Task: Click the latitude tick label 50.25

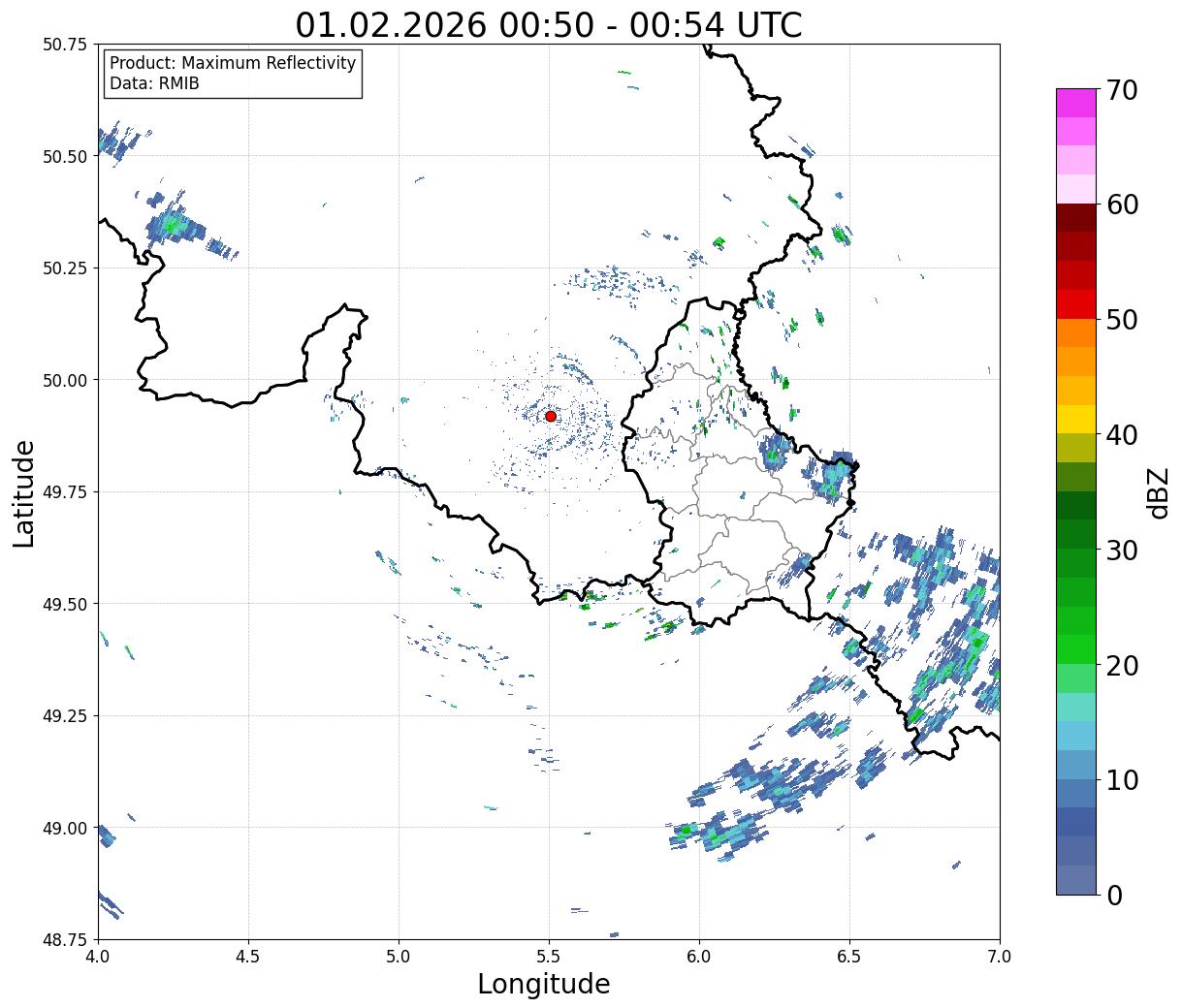Action: (x=66, y=268)
